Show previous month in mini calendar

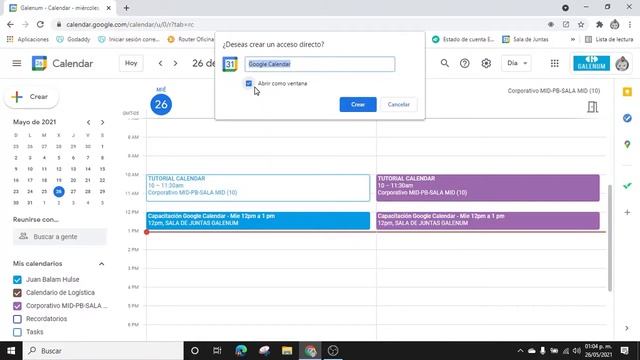pyautogui.click(x=88, y=122)
